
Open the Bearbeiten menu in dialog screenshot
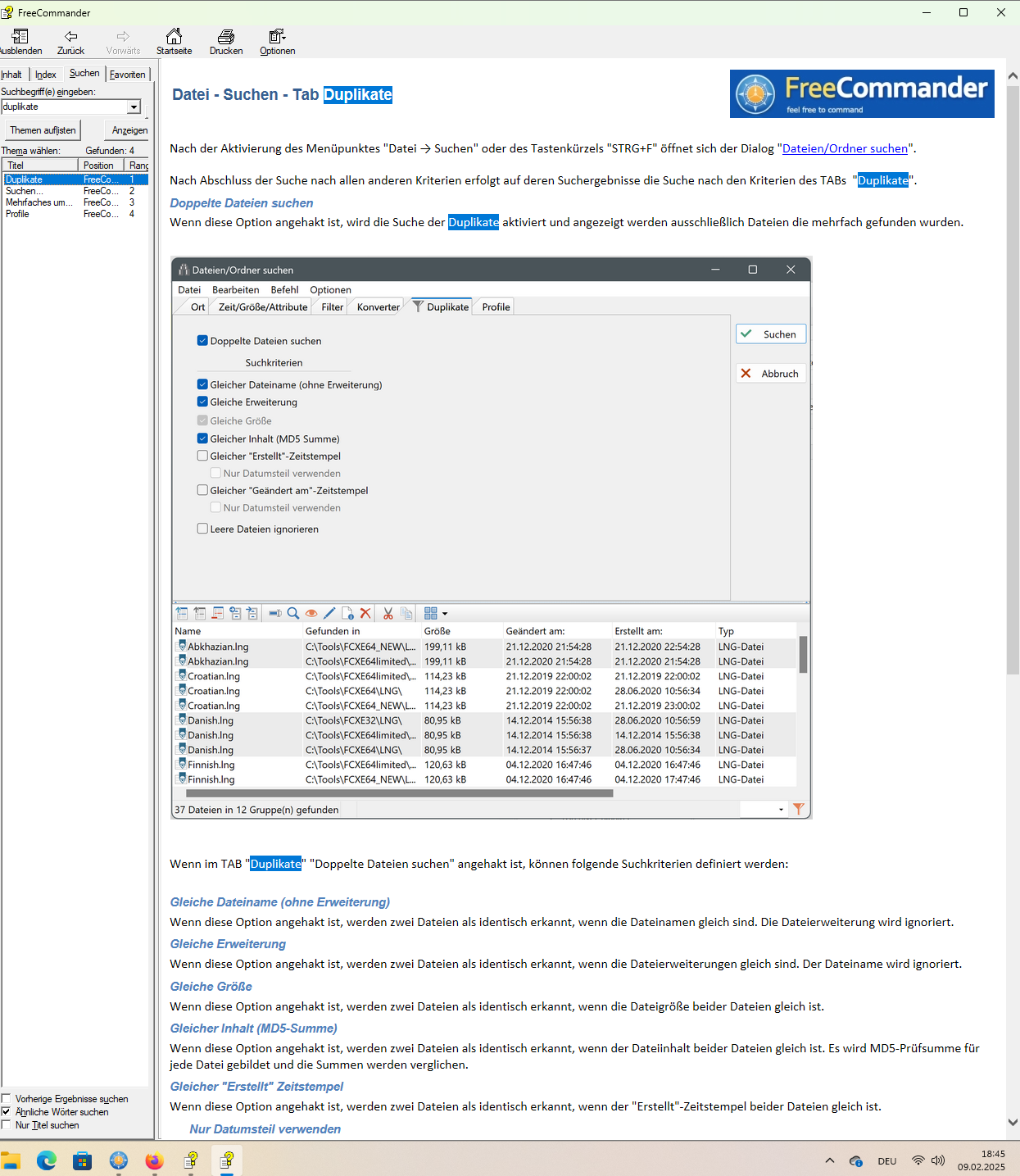coord(235,289)
